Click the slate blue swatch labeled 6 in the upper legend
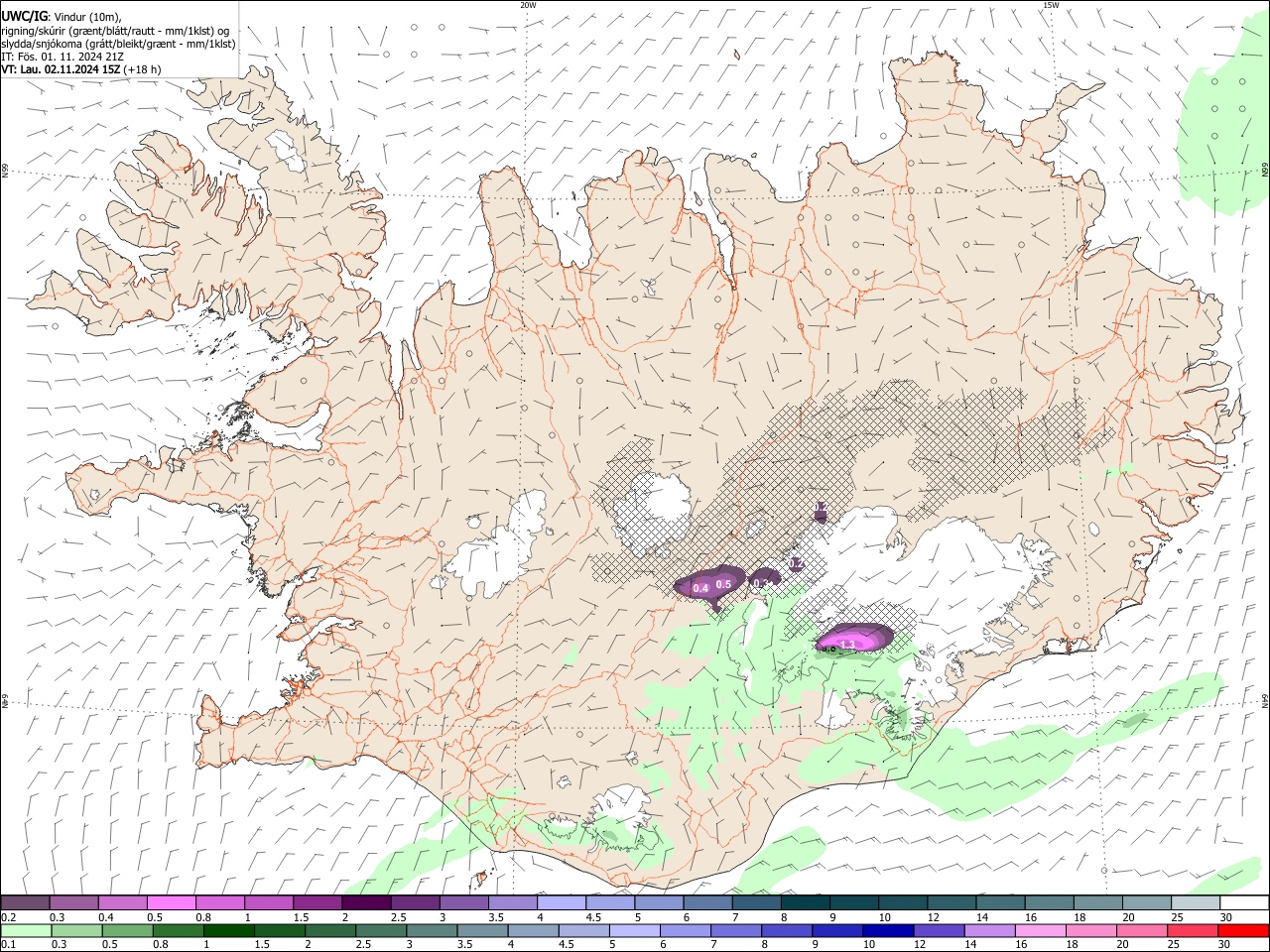The image size is (1270, 952). [708, 902]
